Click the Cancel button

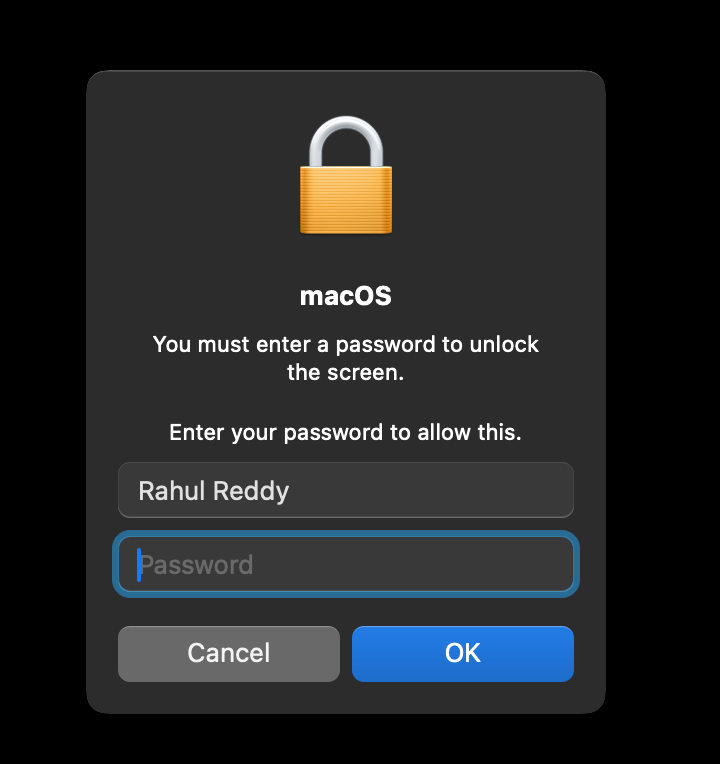tap(228, 653)
